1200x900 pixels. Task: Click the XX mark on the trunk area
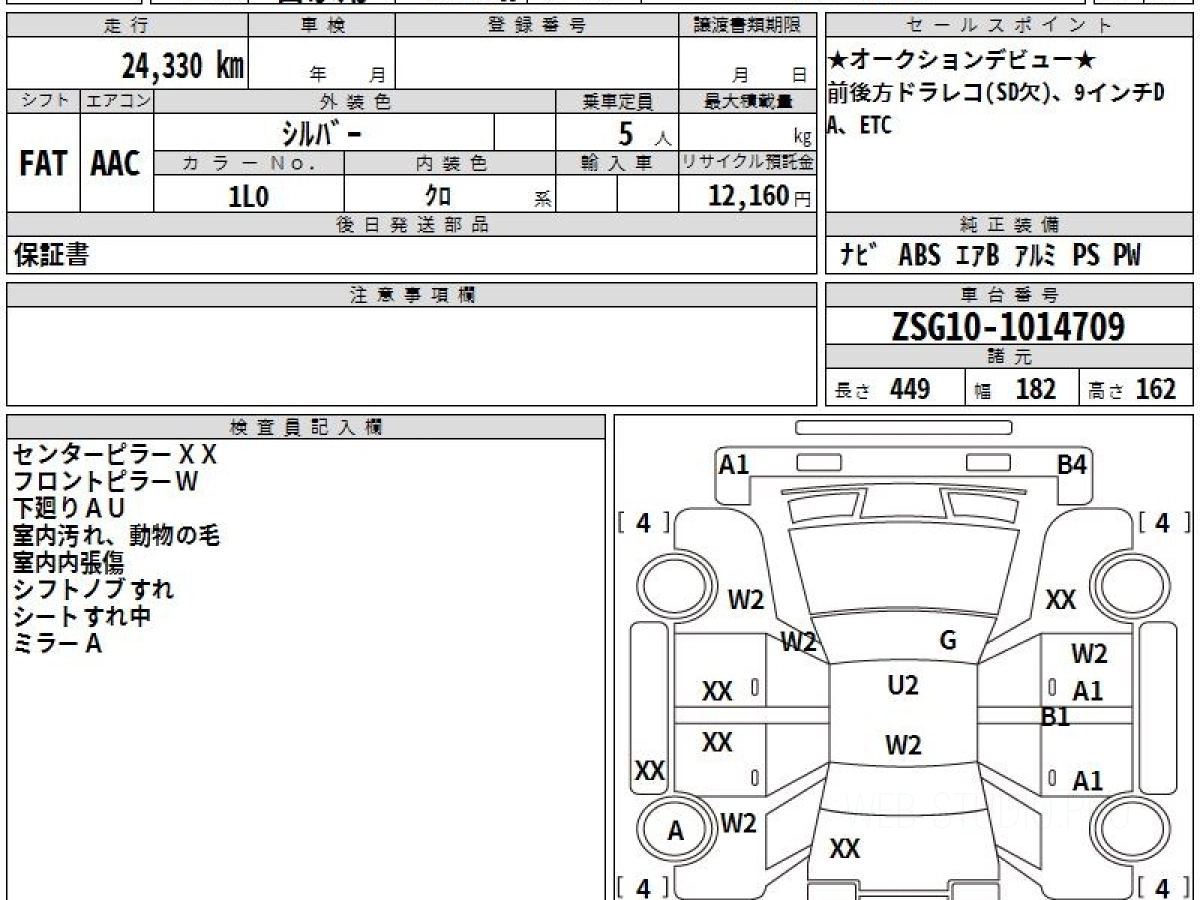coord(844,849)
